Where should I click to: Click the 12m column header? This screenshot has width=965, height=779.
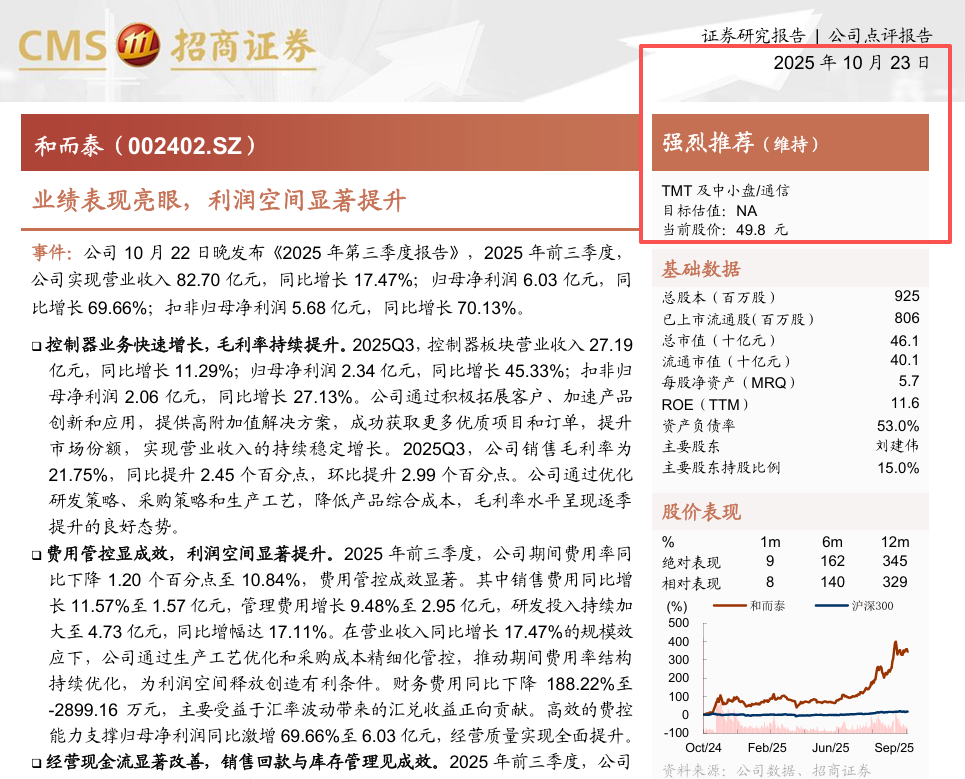pos(895,541)
